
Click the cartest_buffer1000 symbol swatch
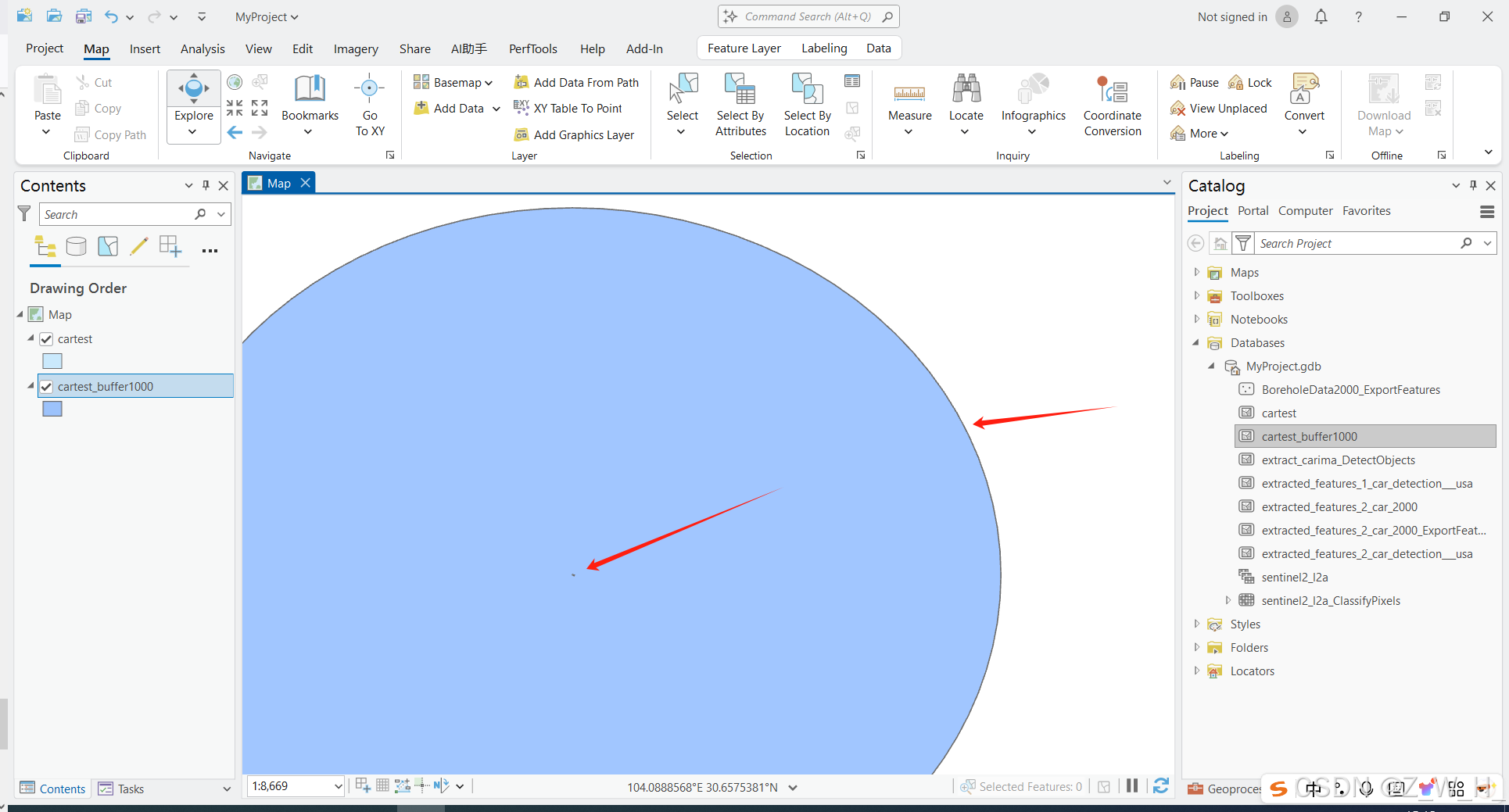click(52, 409)
